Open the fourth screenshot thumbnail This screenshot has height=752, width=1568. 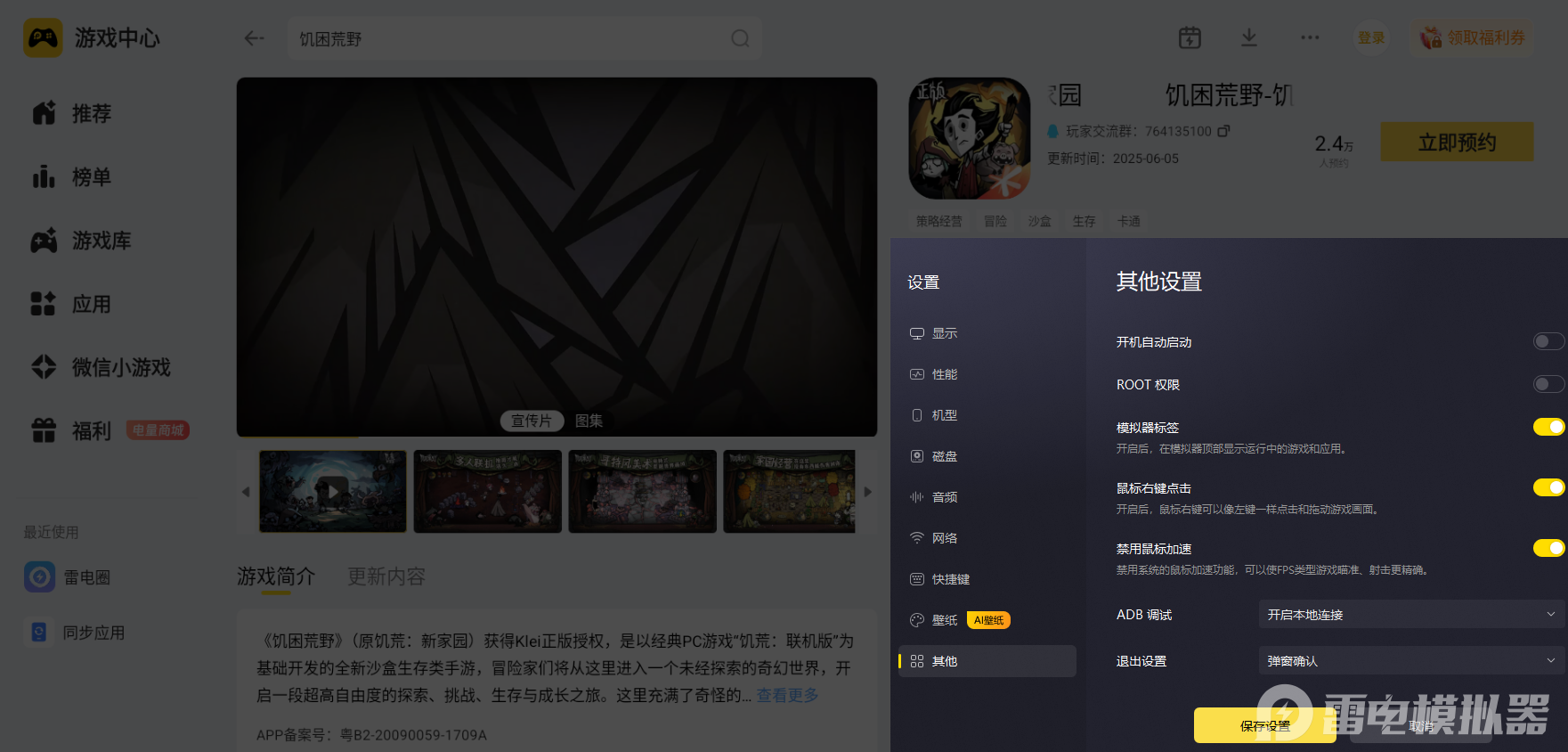[x=790, y=491]
